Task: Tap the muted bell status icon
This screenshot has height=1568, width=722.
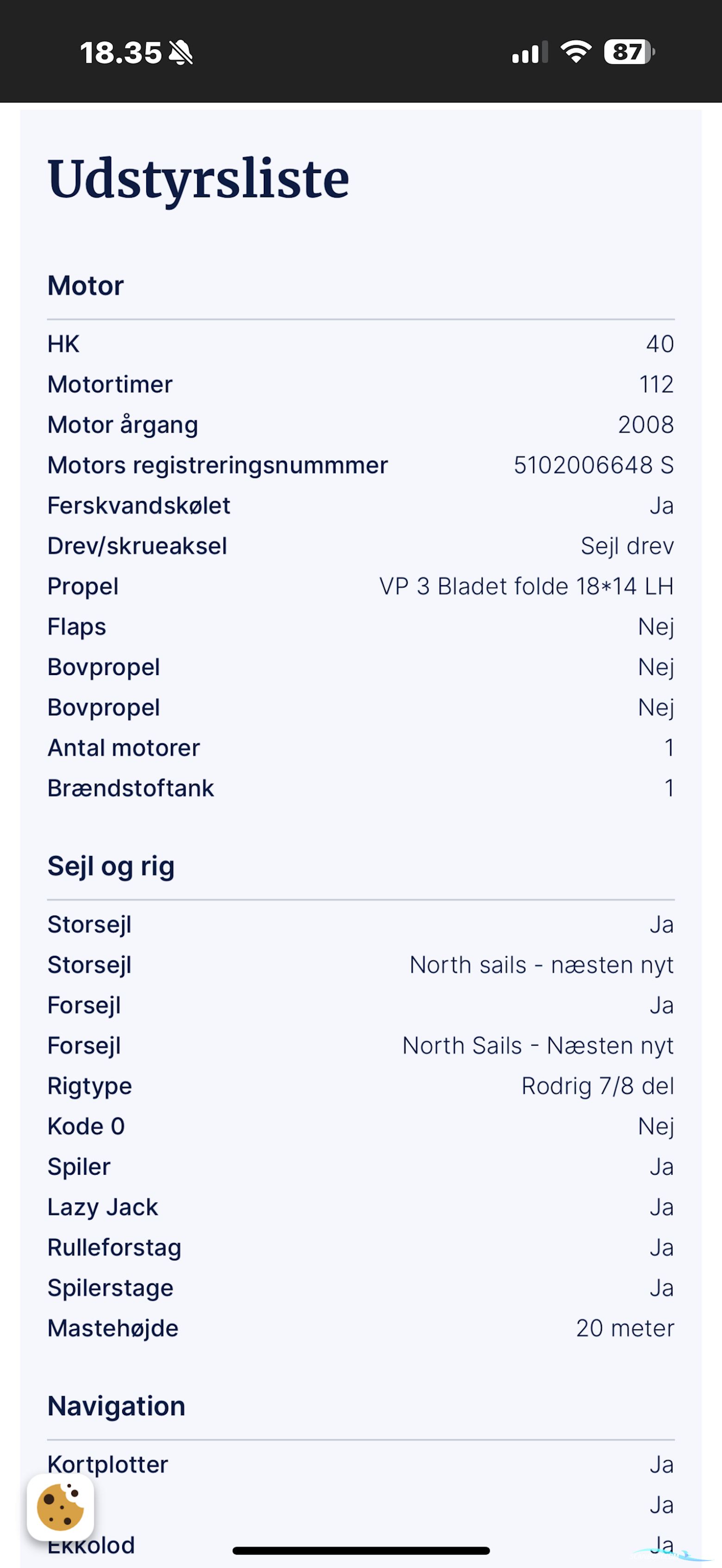Action: pyautogui.click(x=181, y=53)
